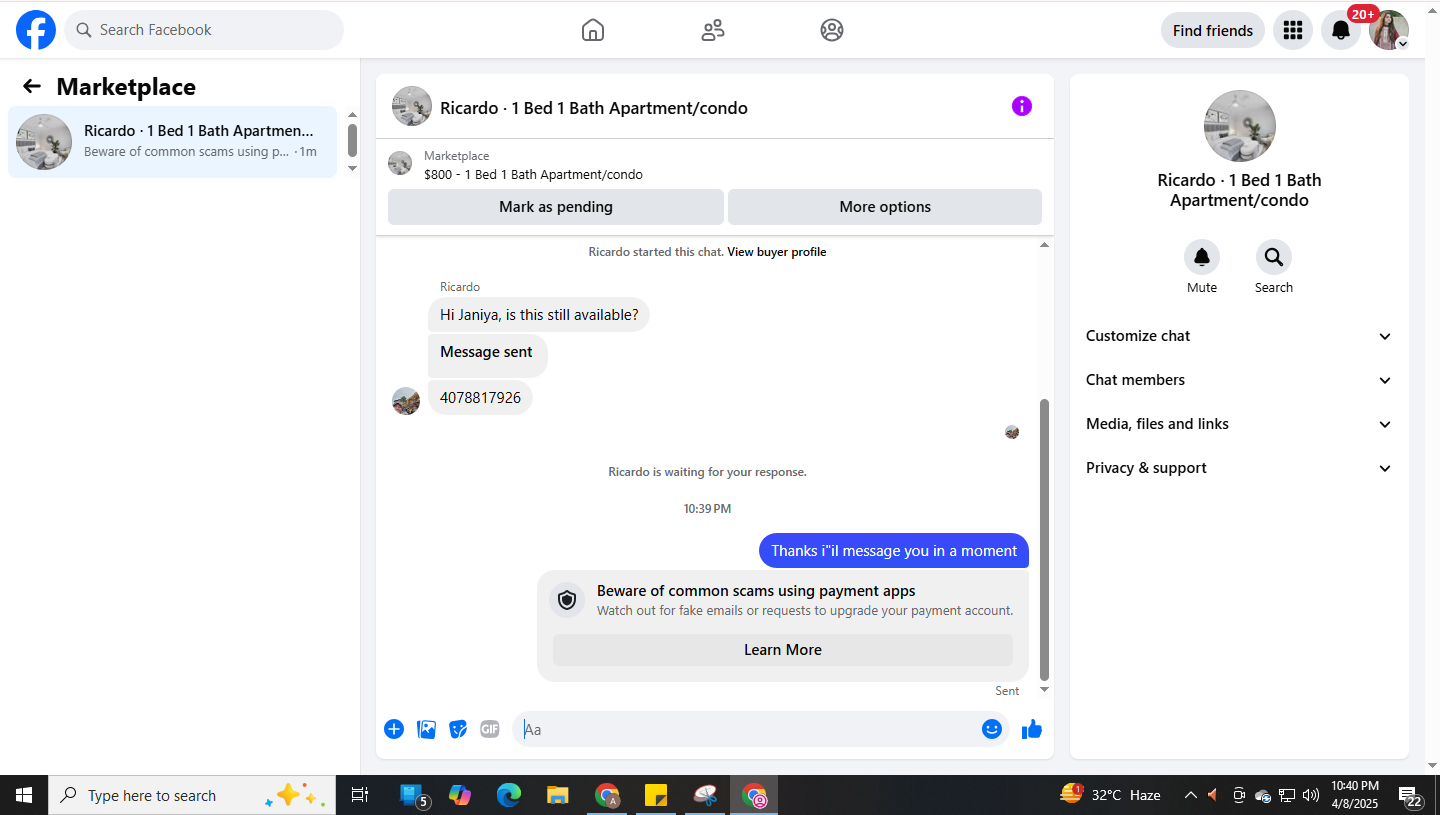The height and width of the screenshot is (815, 1440).
Task: Expand the Chat members section
Action: pos(1239,380)
